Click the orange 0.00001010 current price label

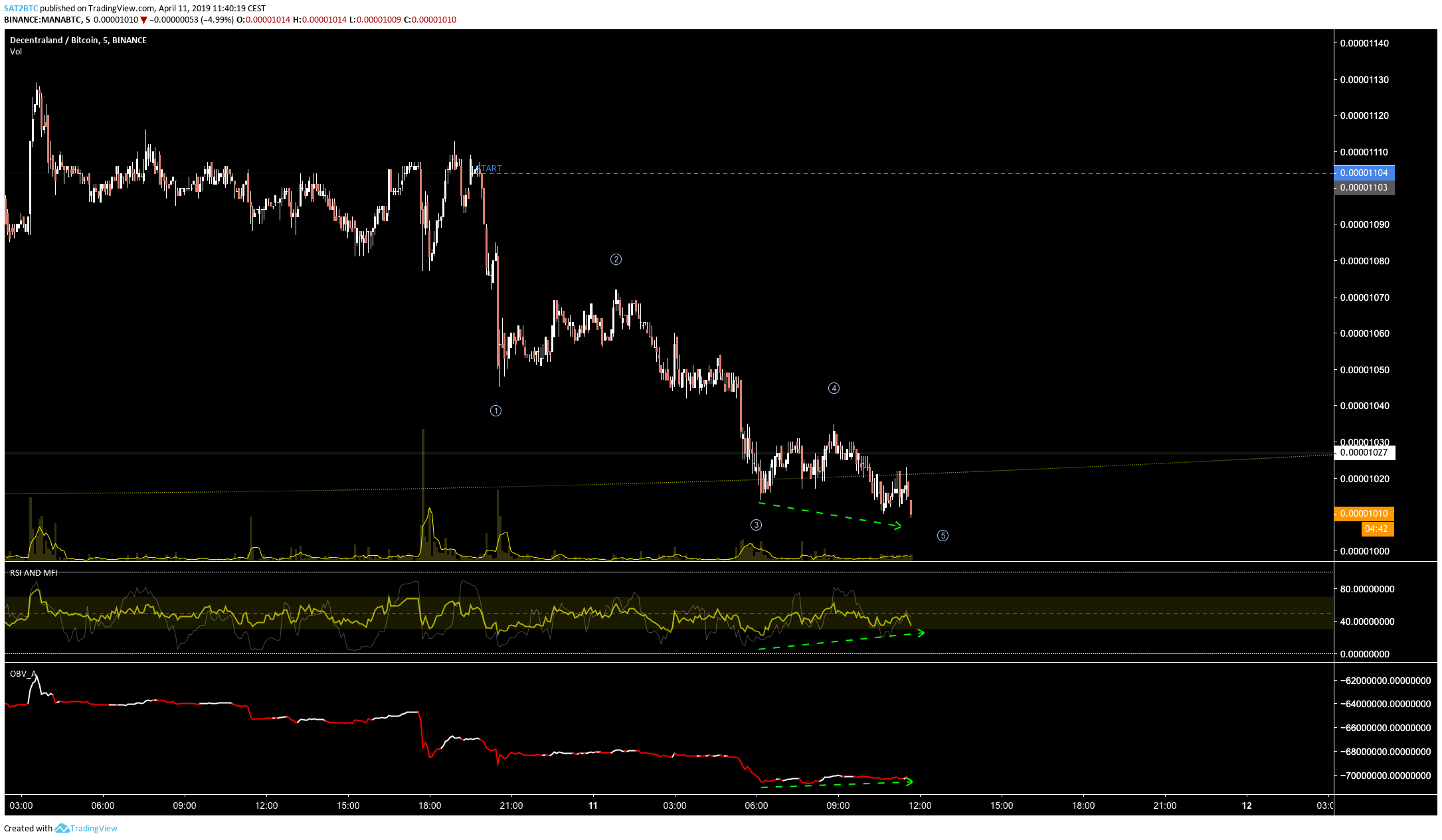(x=1364, y=513)
